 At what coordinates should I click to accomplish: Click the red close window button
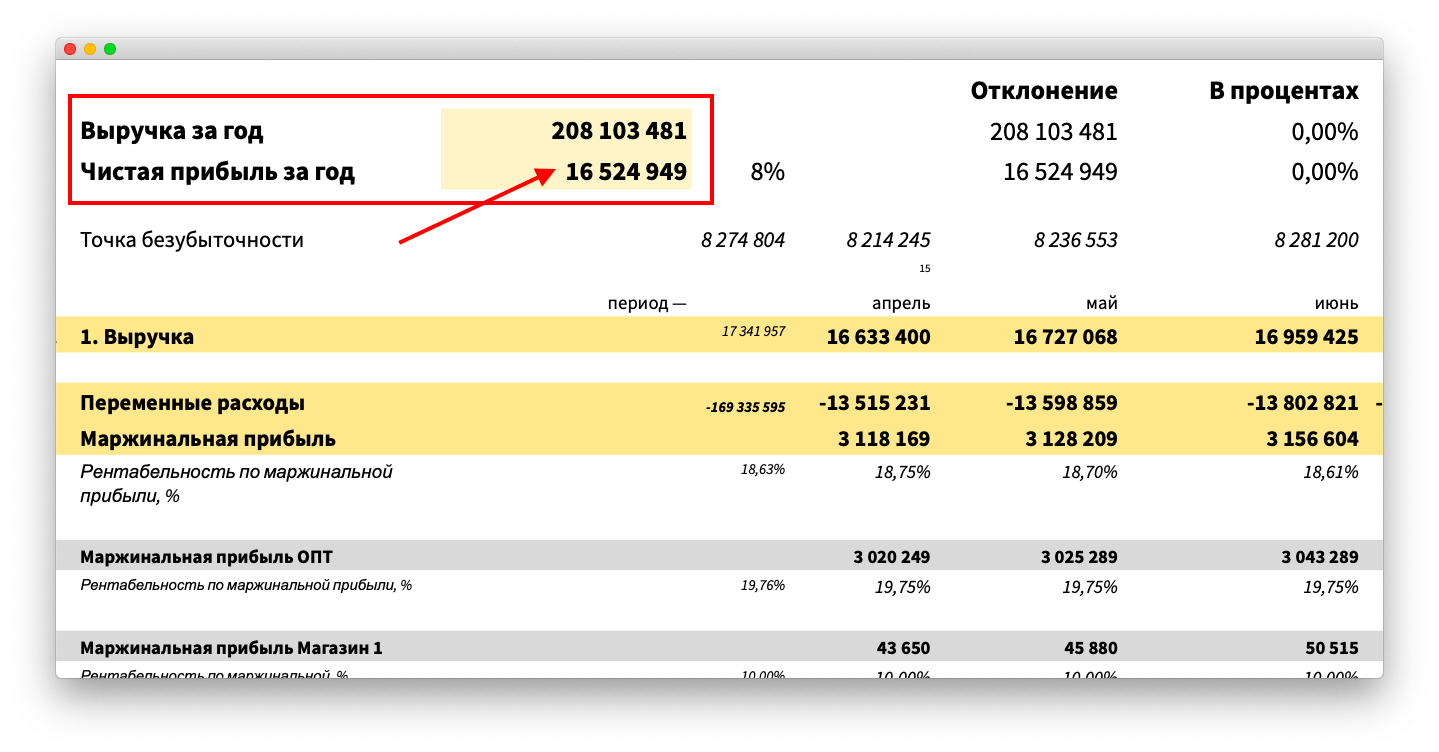click(x=70, y=49)
